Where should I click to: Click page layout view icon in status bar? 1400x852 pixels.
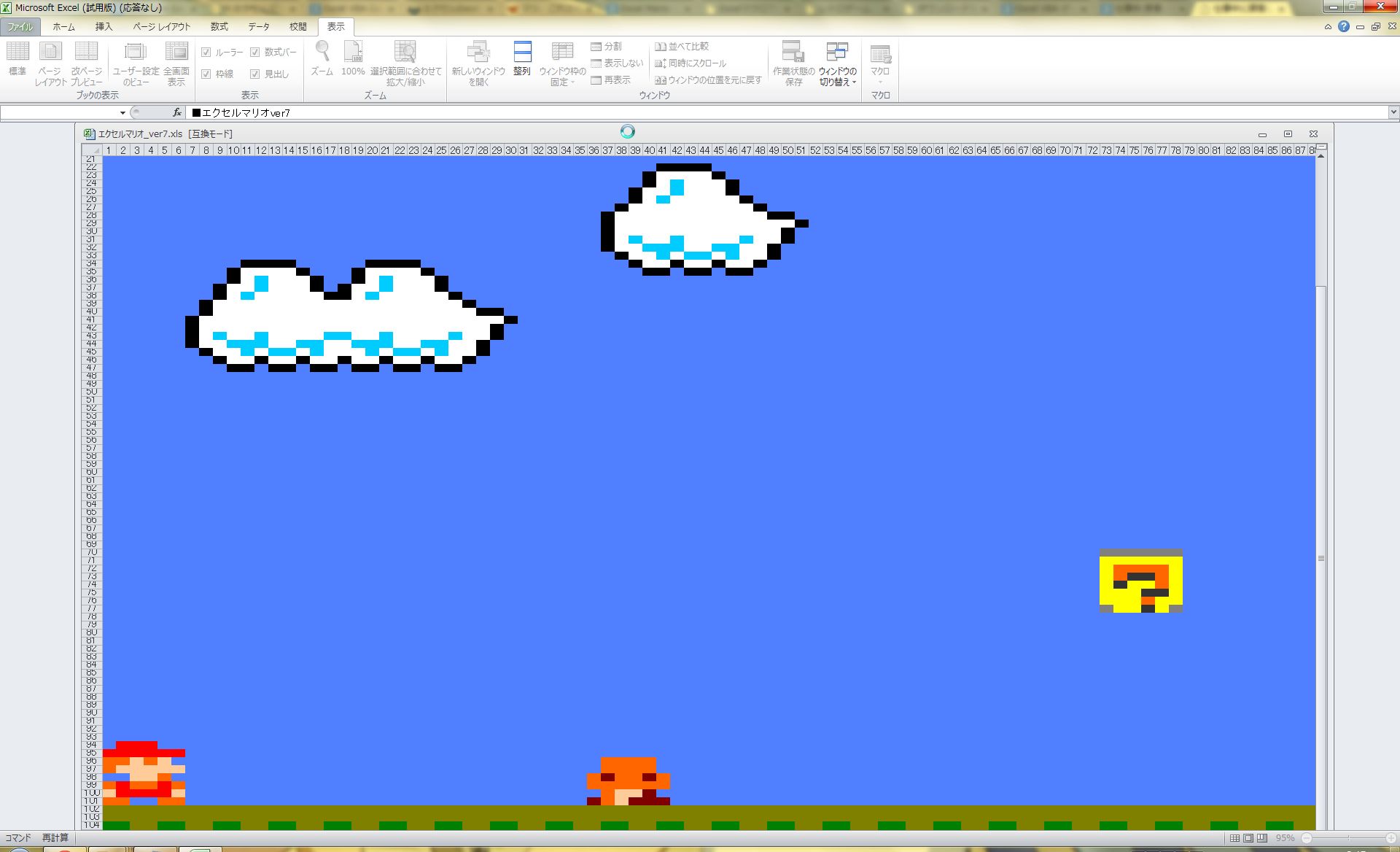1248,838
